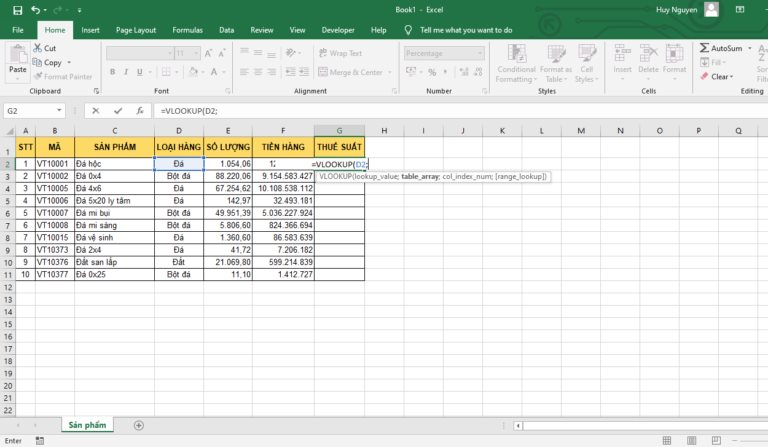768x447 pixels.
Task: Select cell containing Đá hộc
Action: (114, 162)
